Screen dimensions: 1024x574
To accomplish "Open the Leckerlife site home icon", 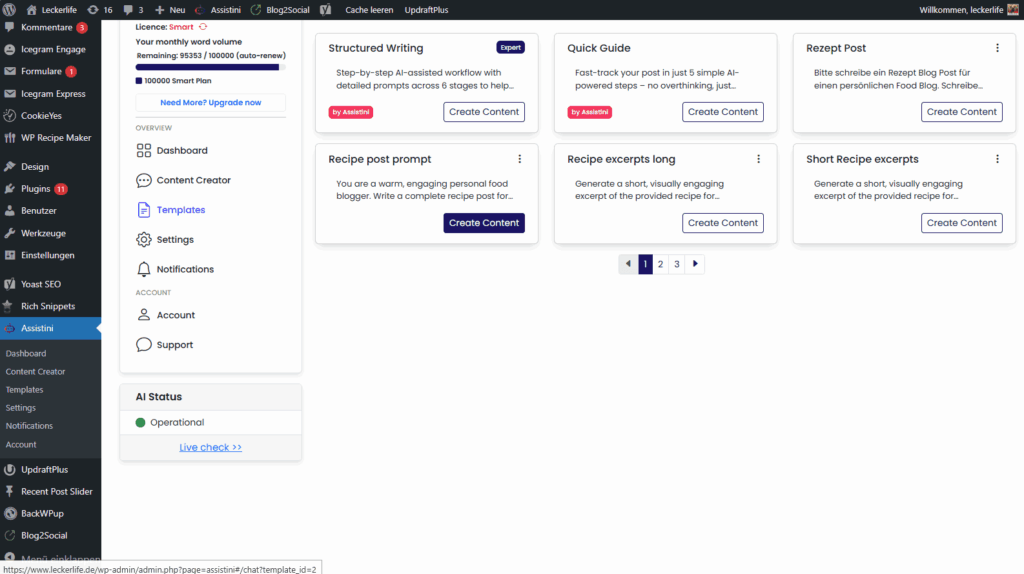I will point(31,10).
